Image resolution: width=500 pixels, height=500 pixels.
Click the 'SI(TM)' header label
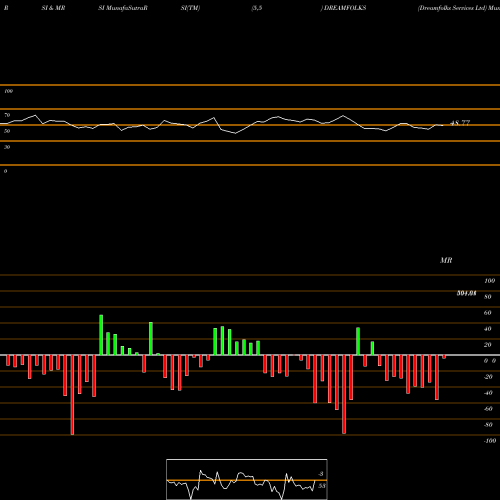point(190,8)
